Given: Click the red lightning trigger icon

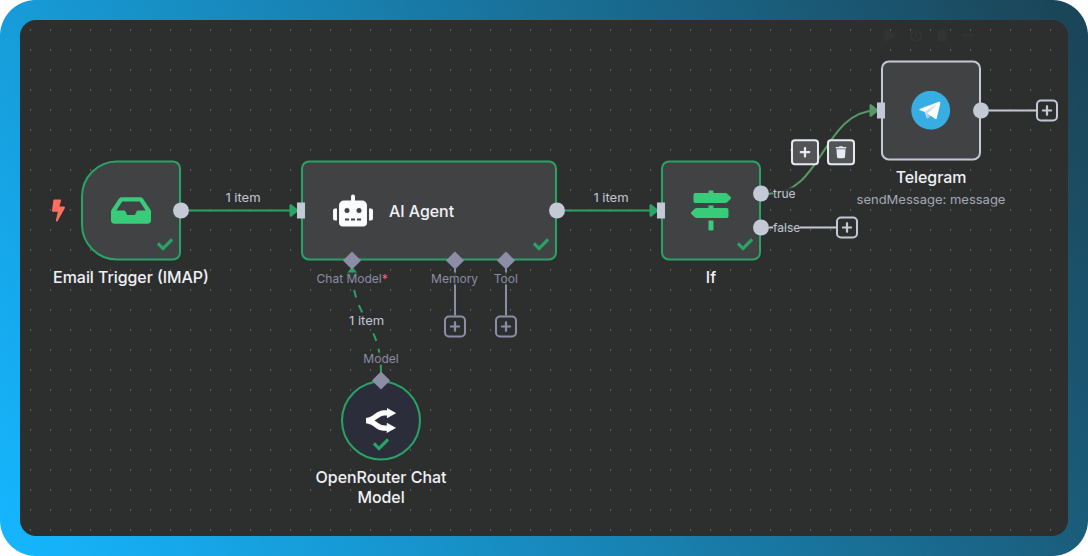Looking at the screenshot, I should click(x=58, y=210).
